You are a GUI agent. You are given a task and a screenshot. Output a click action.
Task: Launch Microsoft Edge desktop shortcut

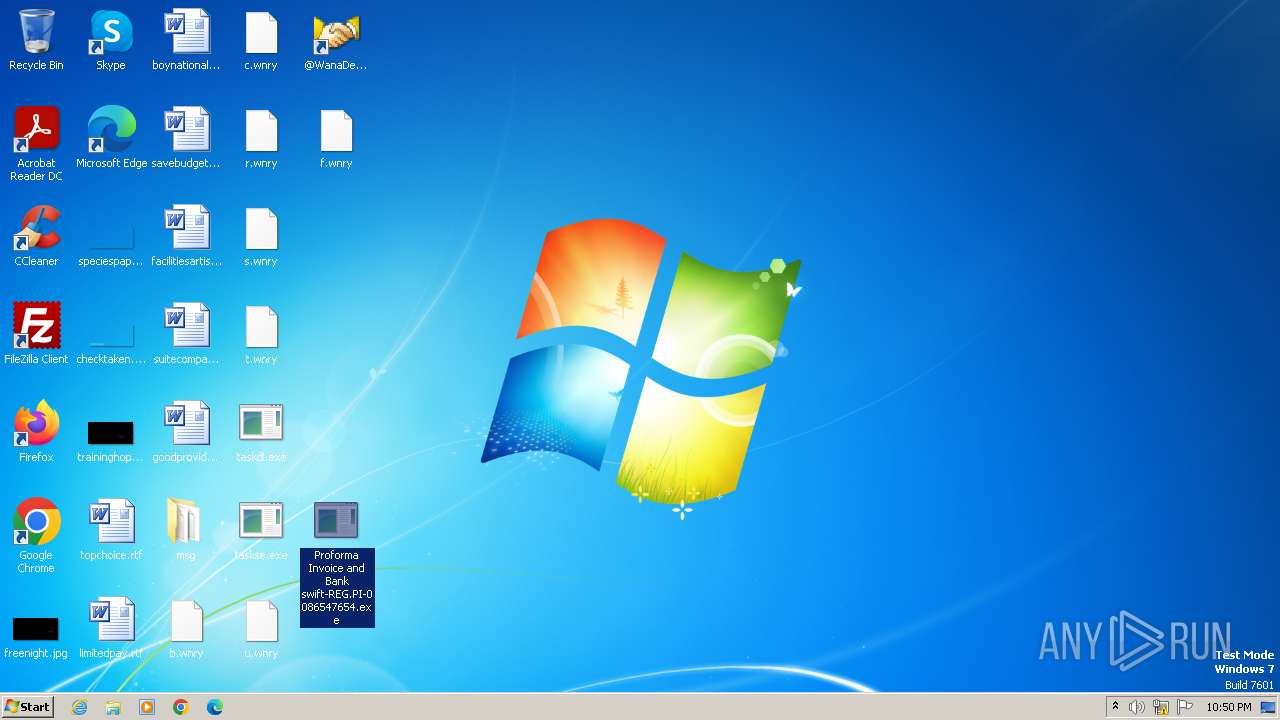pyautogui.click(x=111, y=138)
